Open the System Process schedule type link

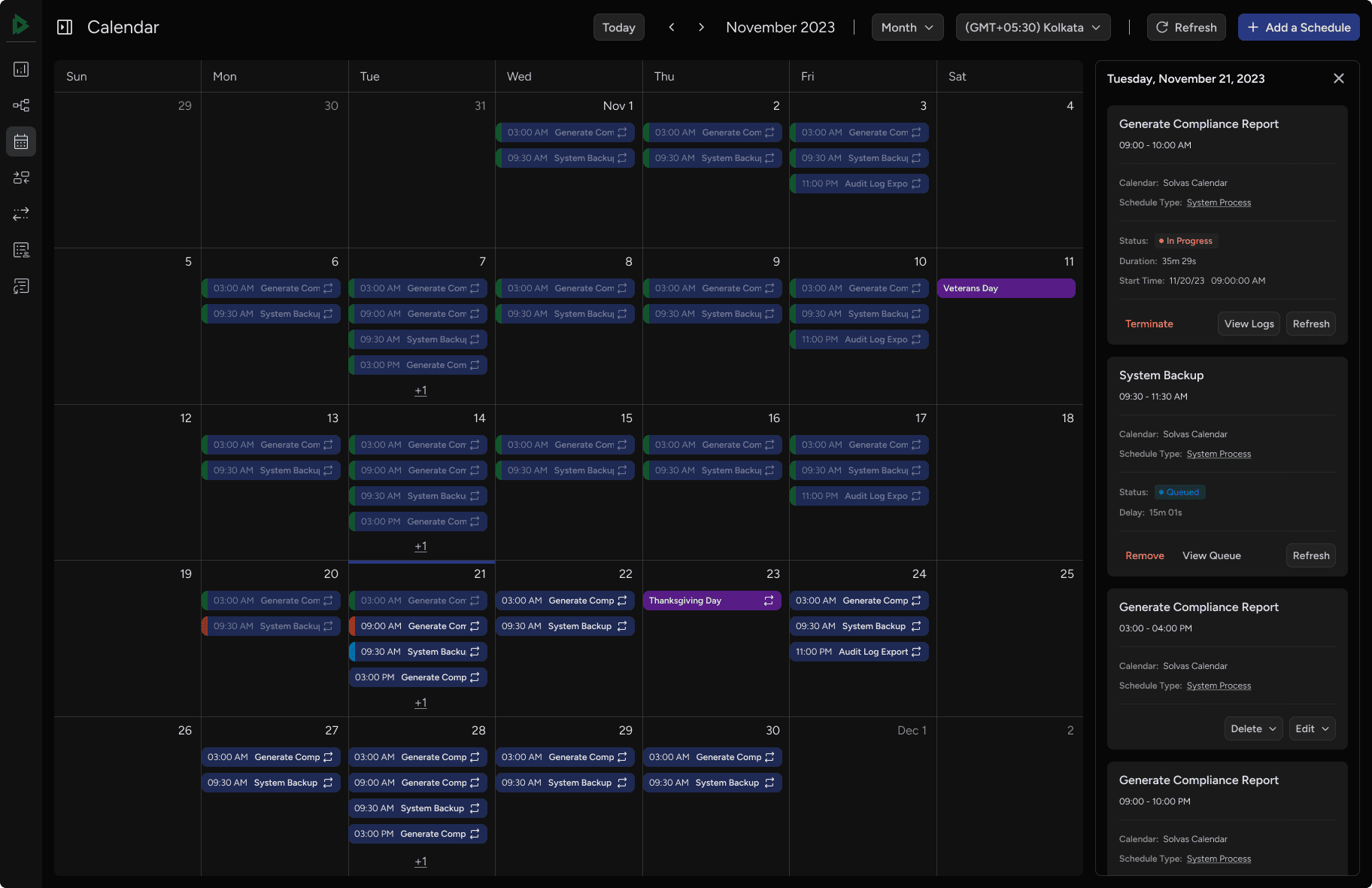(1219, 202)
